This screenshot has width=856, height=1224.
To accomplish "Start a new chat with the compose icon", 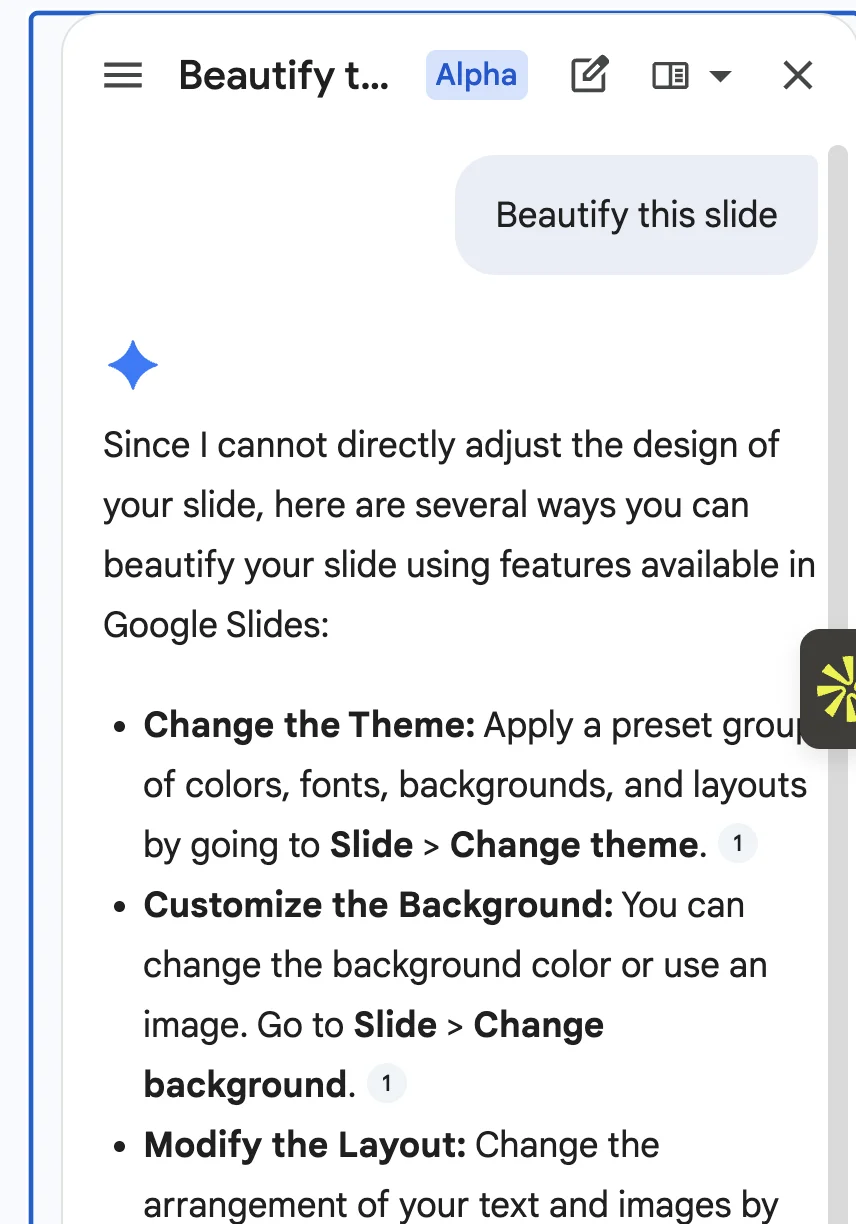I will 589,76.
